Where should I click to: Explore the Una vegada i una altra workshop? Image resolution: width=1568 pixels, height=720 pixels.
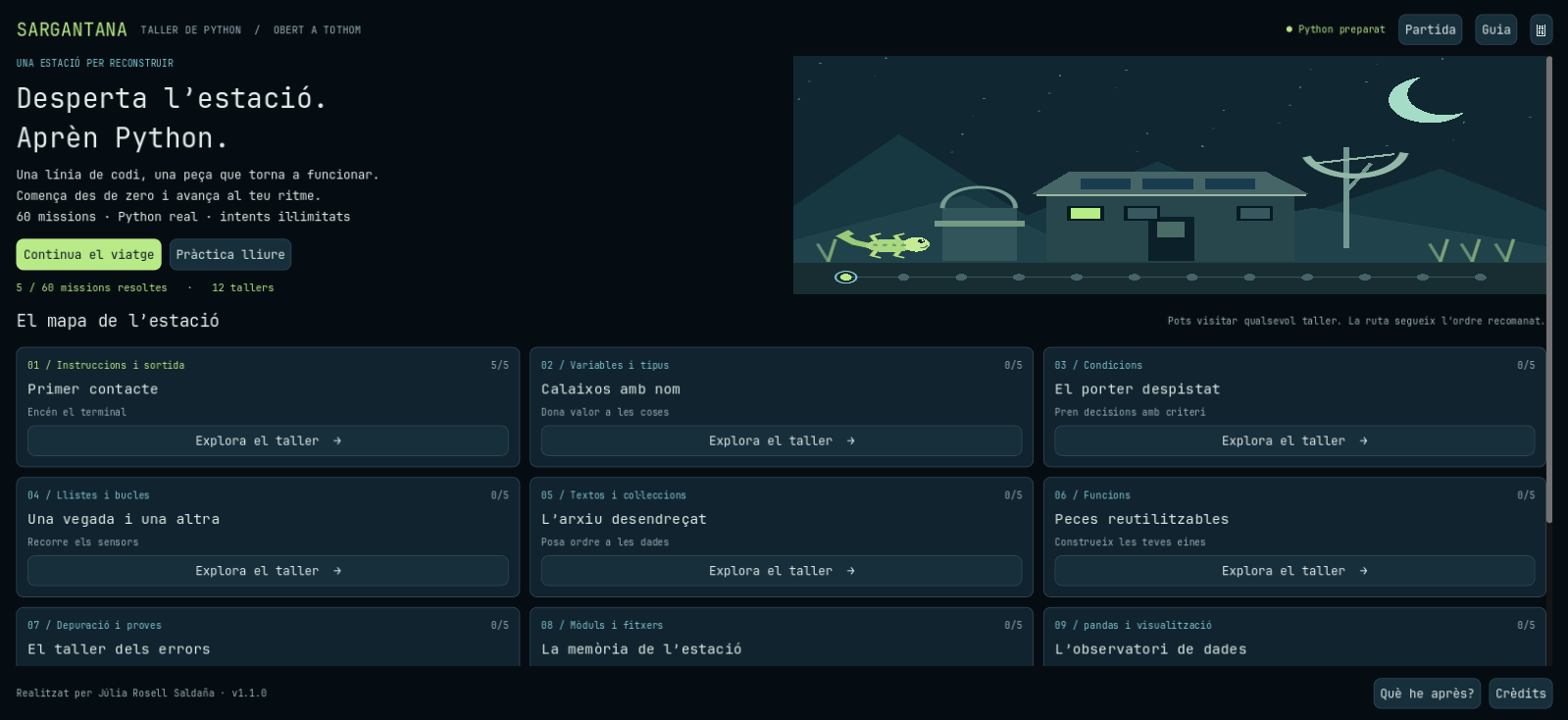click(x=268, y=571)
